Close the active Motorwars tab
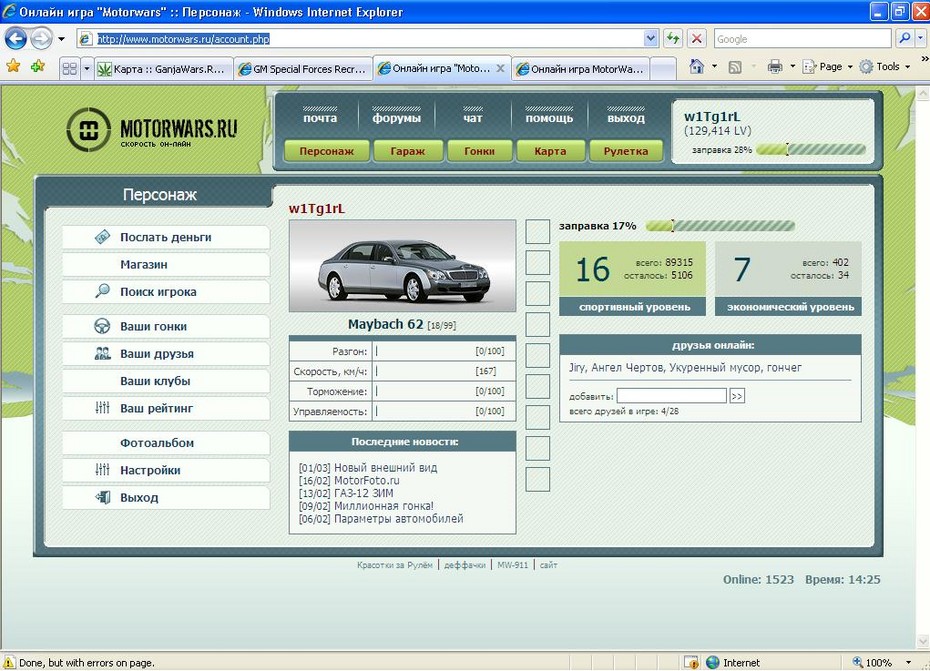 click(501, 68)
